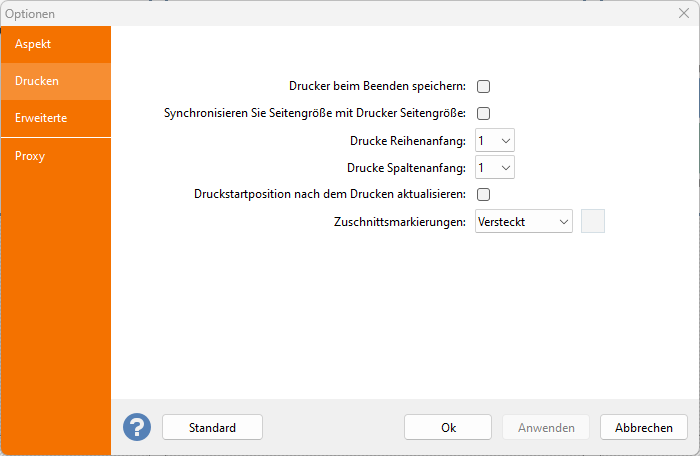The width and height of the screenshot is (700, 456).
Task: Expand the 'Drucke Reihenanfang' dropdown
Action: 495,140
